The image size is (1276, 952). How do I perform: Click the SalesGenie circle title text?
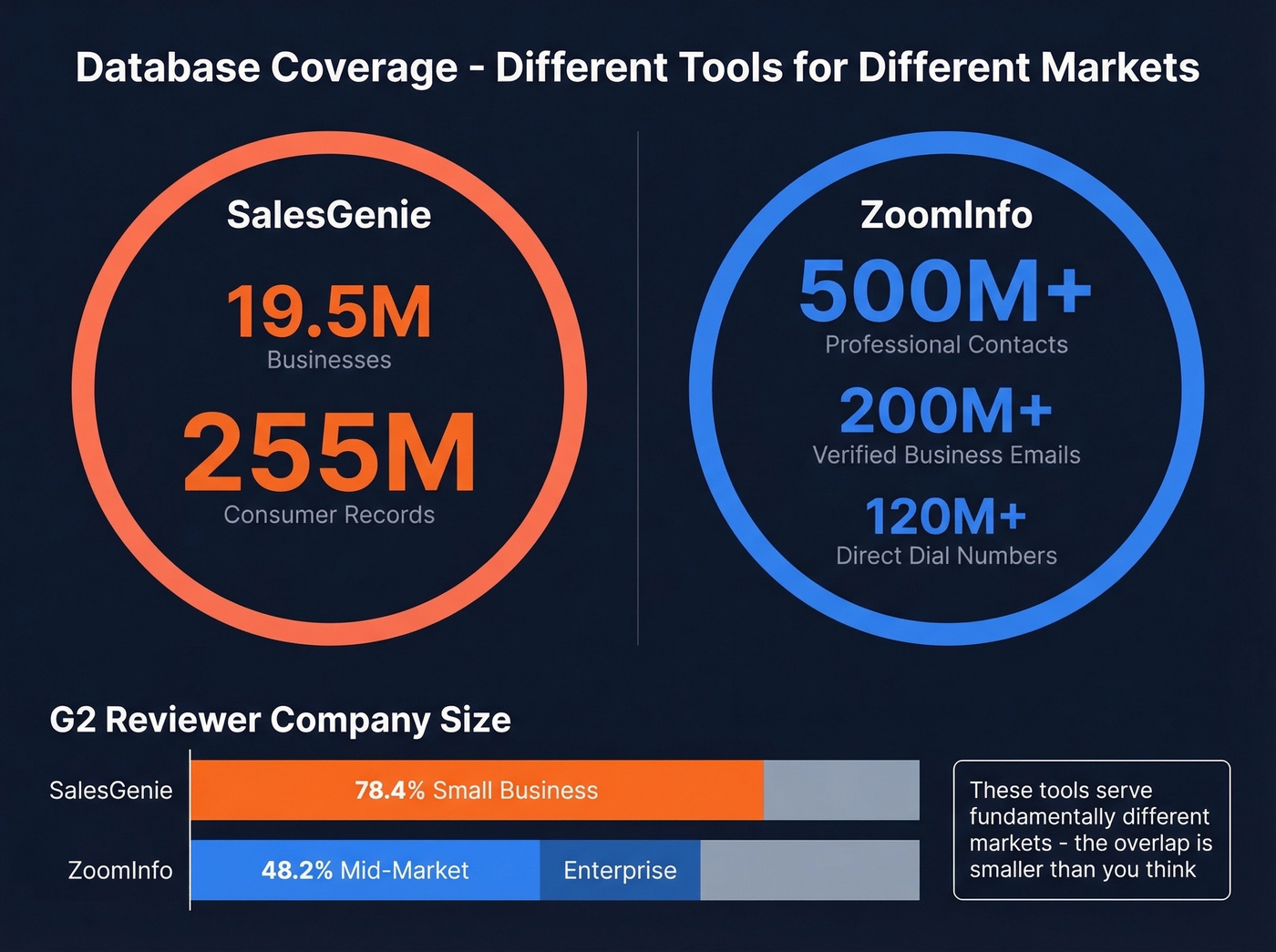(x=328, y=216)
